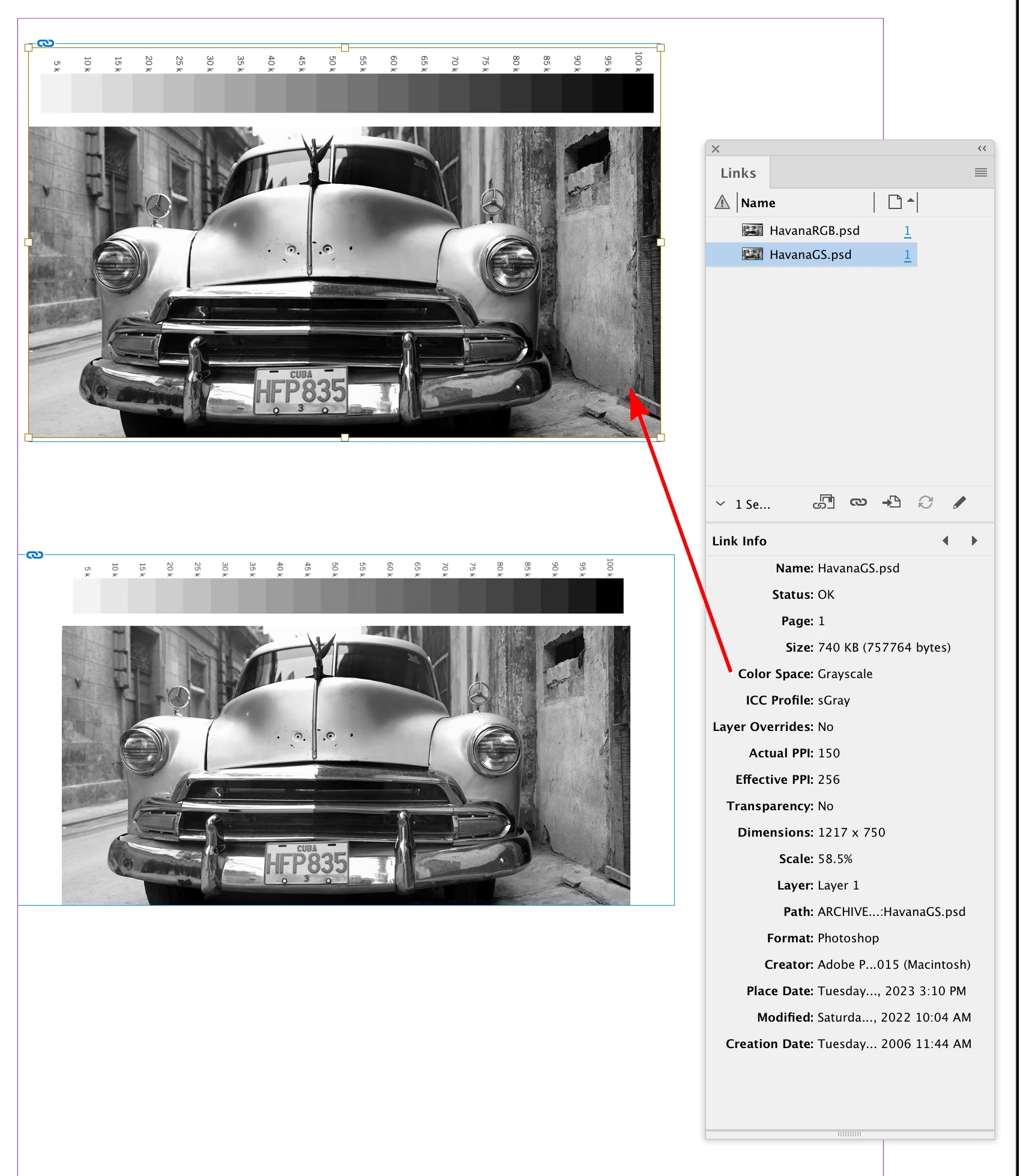Click the Relink from CC Libraries icon
This screenshot has width=1023, height=1176.
[x=823, y=503]
